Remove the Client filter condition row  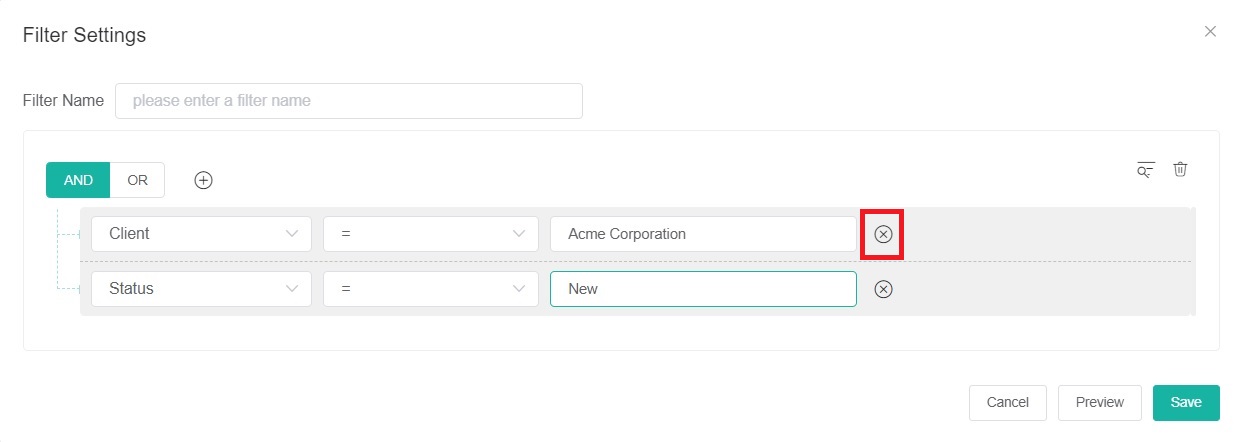883,234
